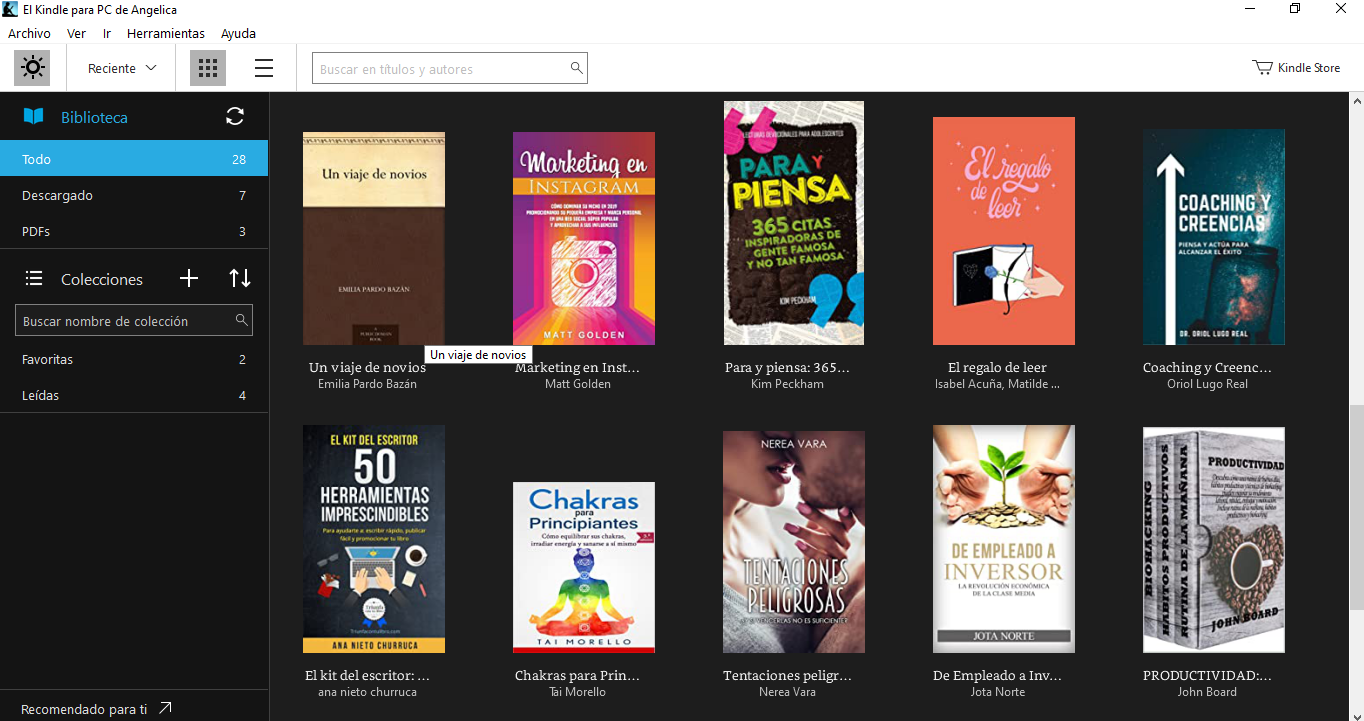The width and height of the screenshot is (1364, 721).
Task: Open PRODUCTIVIDAD book bundle cover
Action: 1214,540
